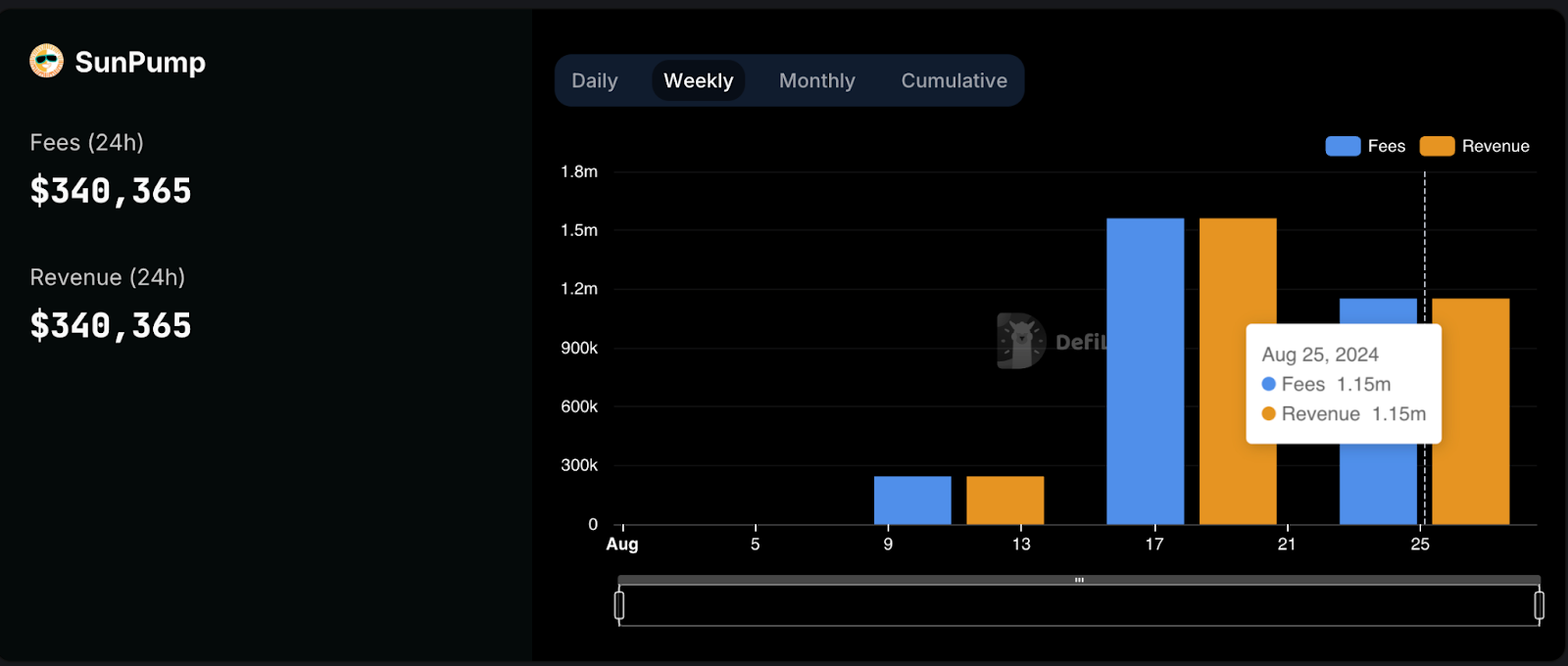Click the 900k y-axis label
Image resolution: width=1568 pixels, height=666 pixels.
click(x=579, y=348)
